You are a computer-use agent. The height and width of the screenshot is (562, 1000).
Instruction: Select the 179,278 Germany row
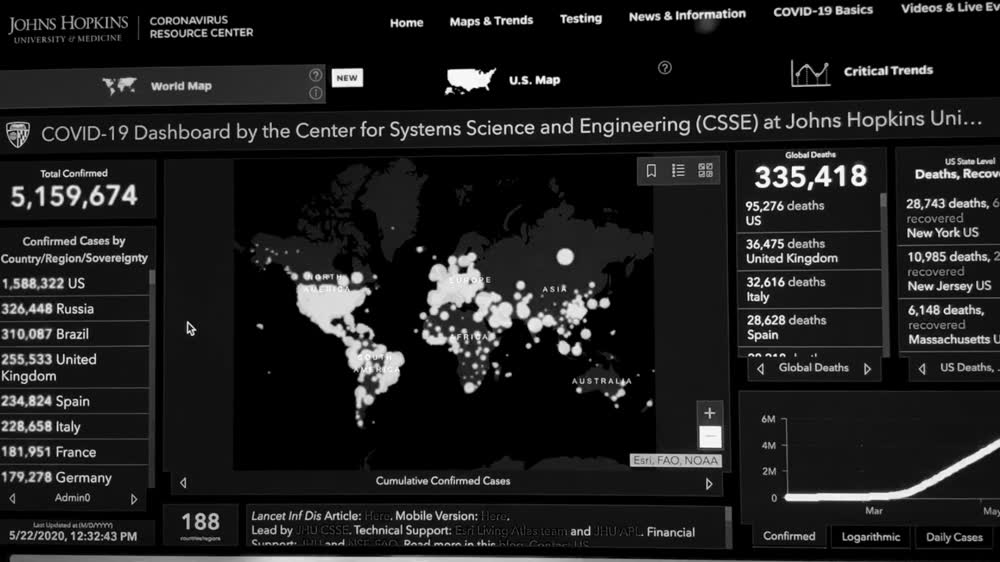point(75,478)
